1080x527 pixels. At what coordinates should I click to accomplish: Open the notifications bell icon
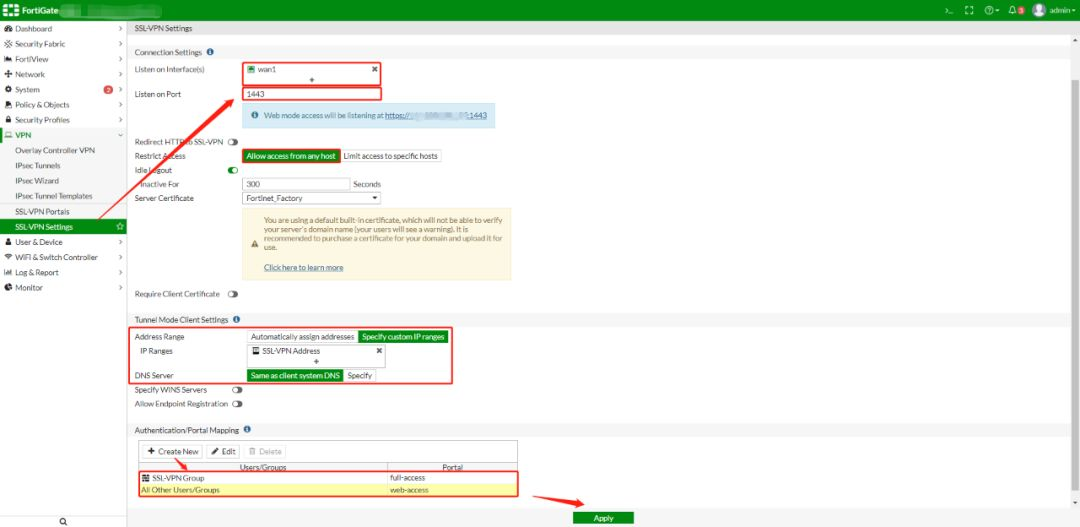pyautogui.click(x=1012, y=10)
